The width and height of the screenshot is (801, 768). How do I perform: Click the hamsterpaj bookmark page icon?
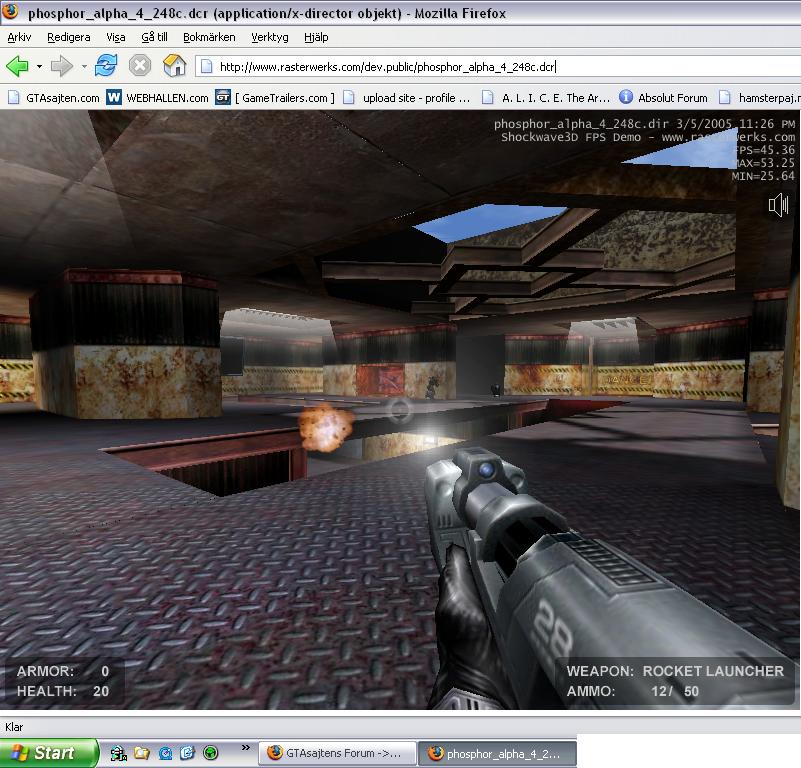coord(724,97)
